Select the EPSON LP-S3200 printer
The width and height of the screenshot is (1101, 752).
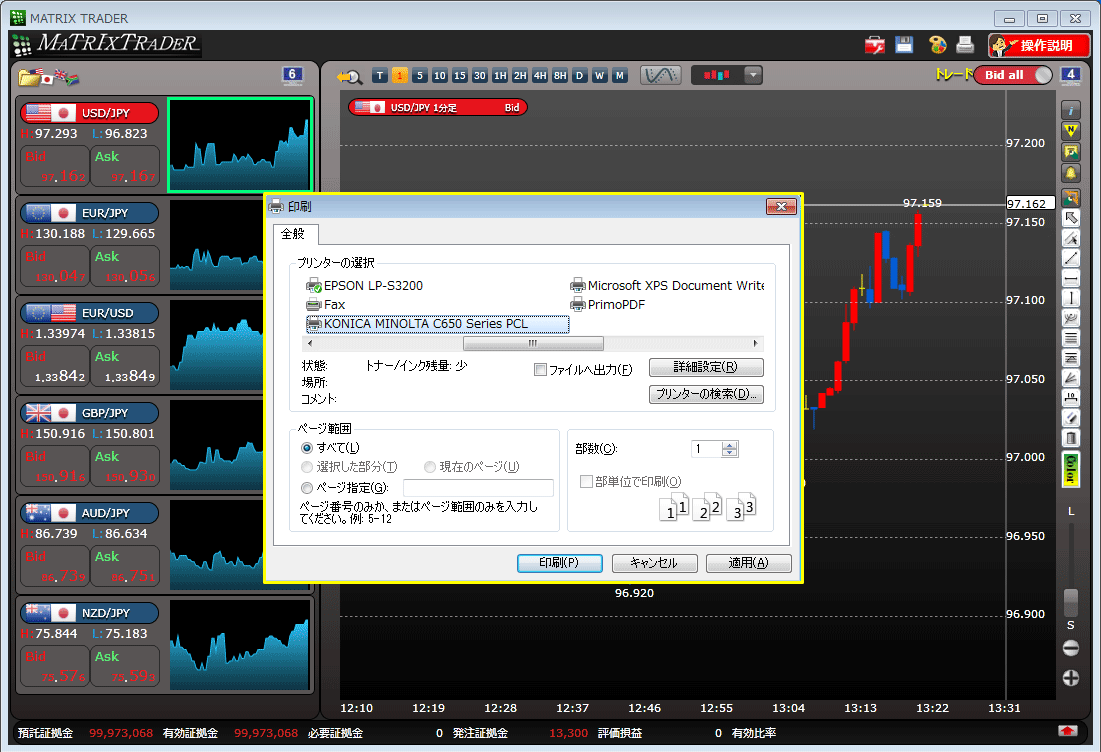point(365,286)
